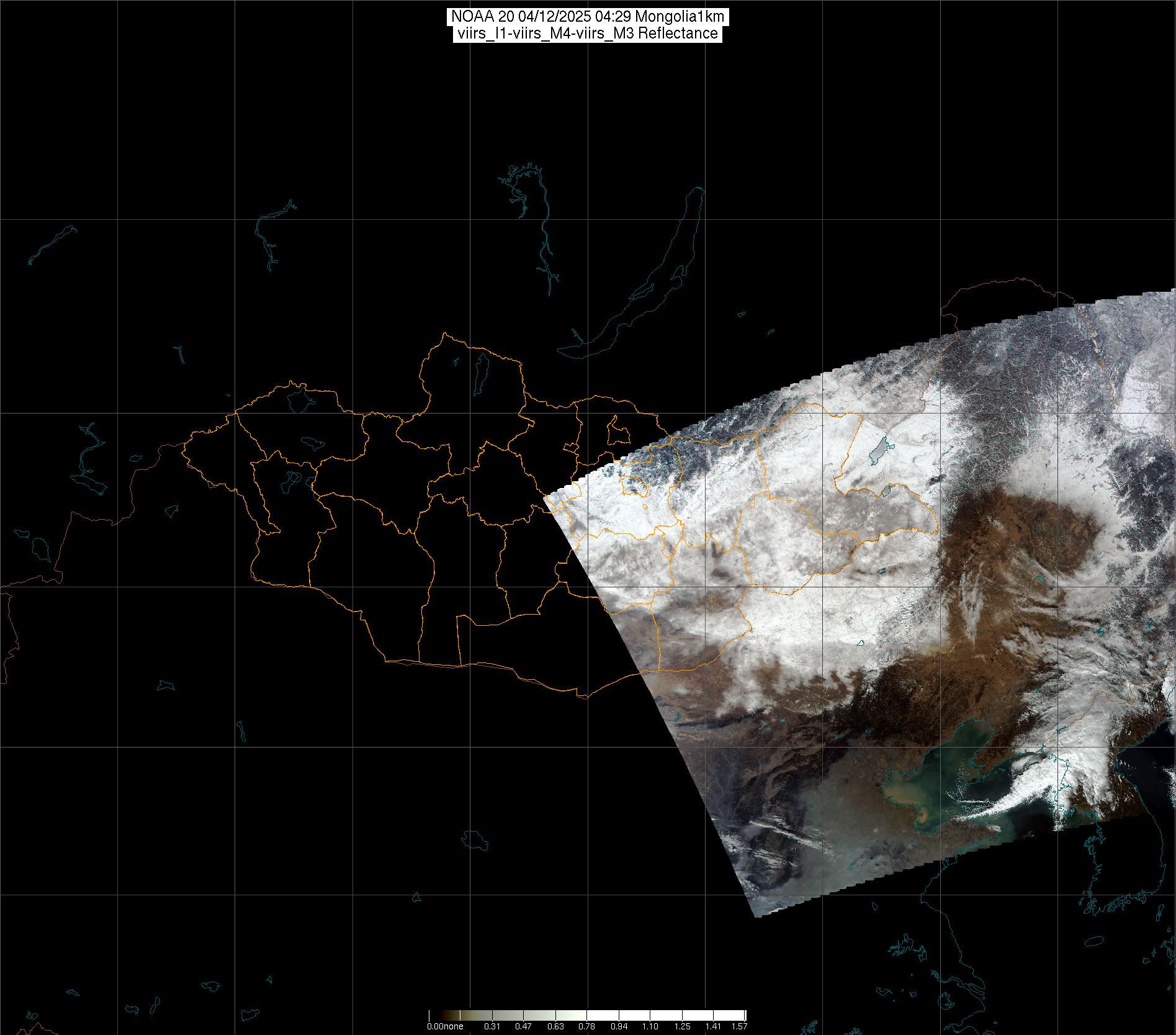Click the 1.57 maximum colorbar label
The width and height of the screenshot is (1176, 1035).
738,1026
